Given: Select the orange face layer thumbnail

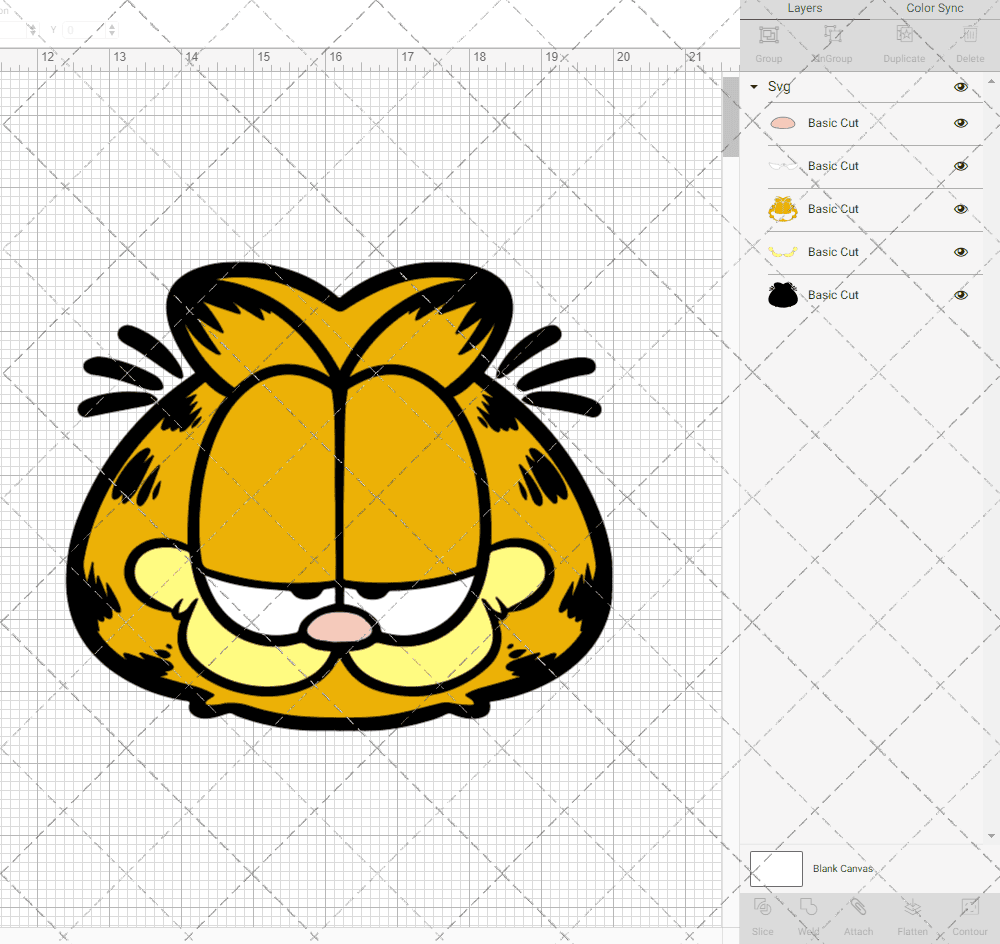Looking at the screenshot, I should (783, 209).
